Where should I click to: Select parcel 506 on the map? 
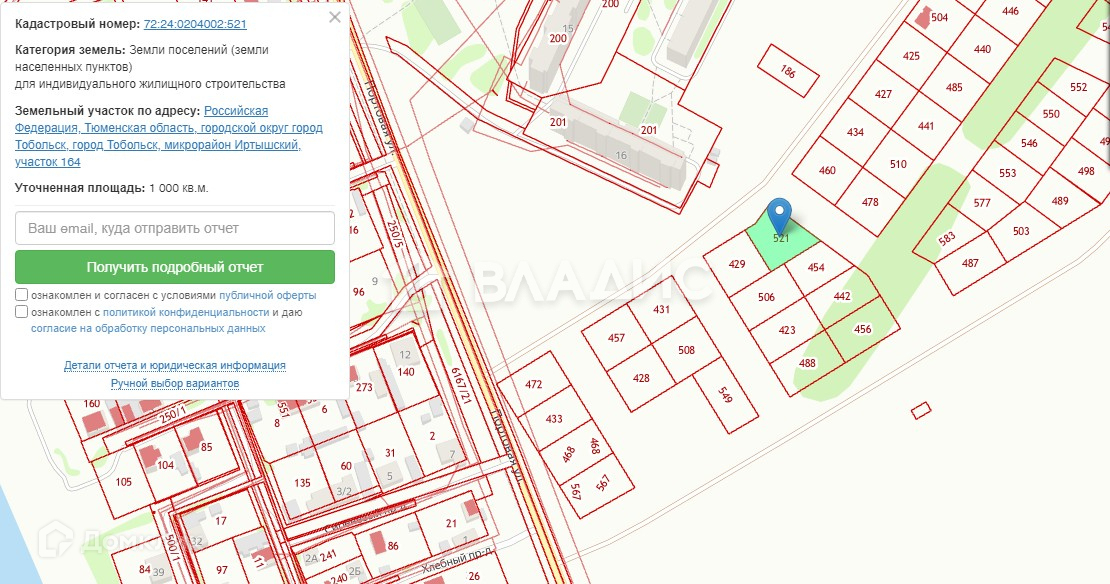(766, 297)
